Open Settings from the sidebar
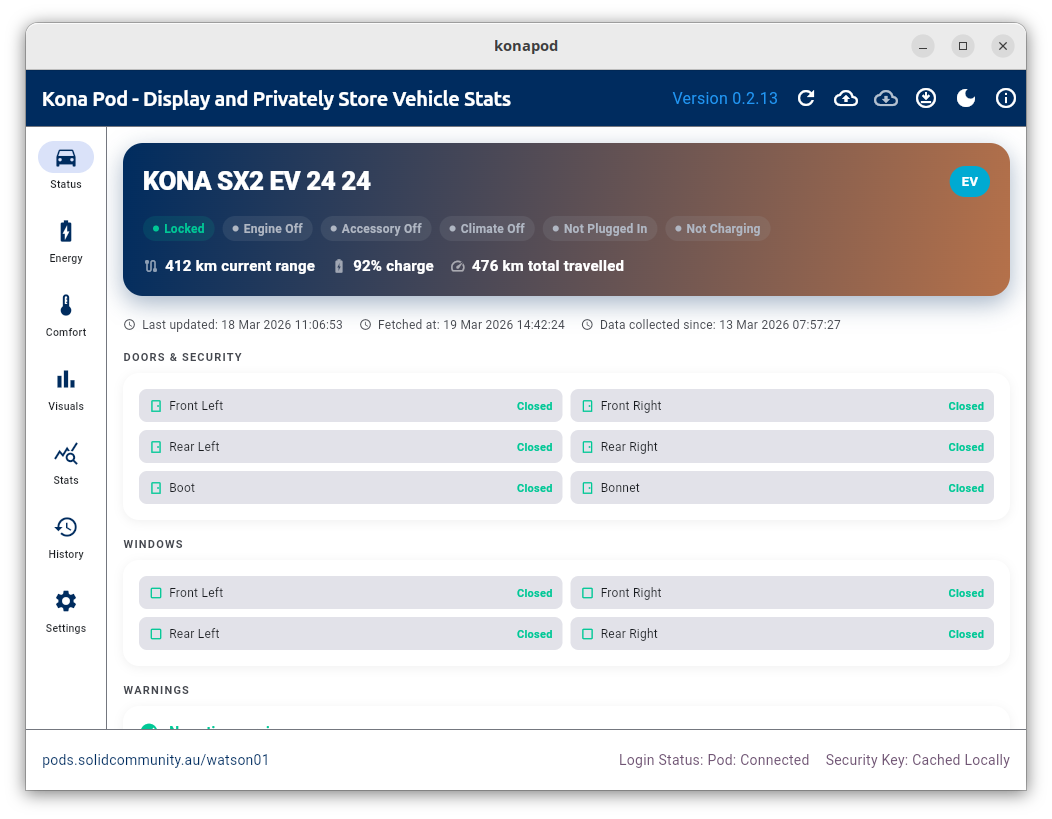1052x819 pixels. coord(65,610)
